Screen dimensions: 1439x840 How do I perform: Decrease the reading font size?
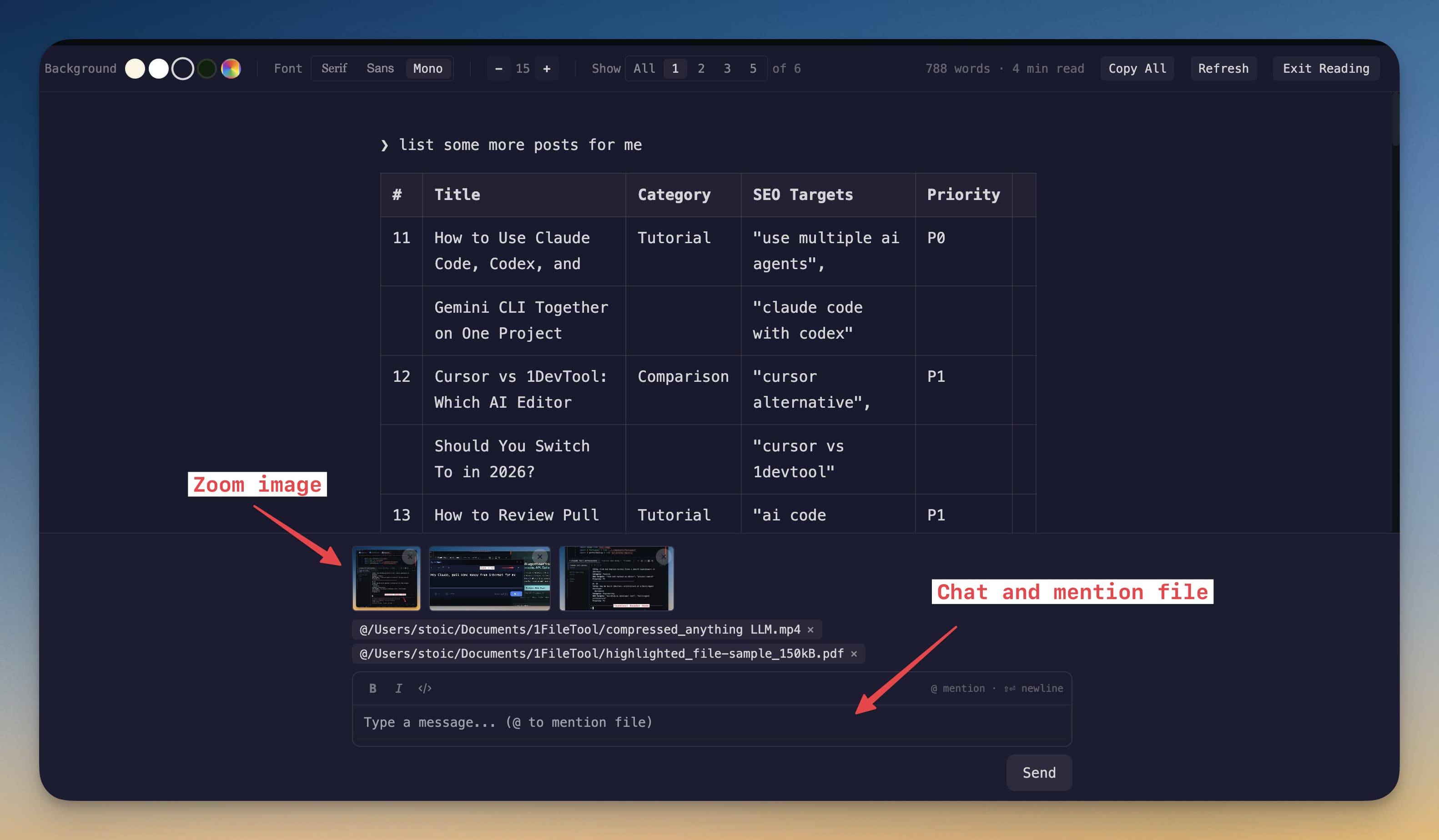pyautogui.click(x=498, y=69)
